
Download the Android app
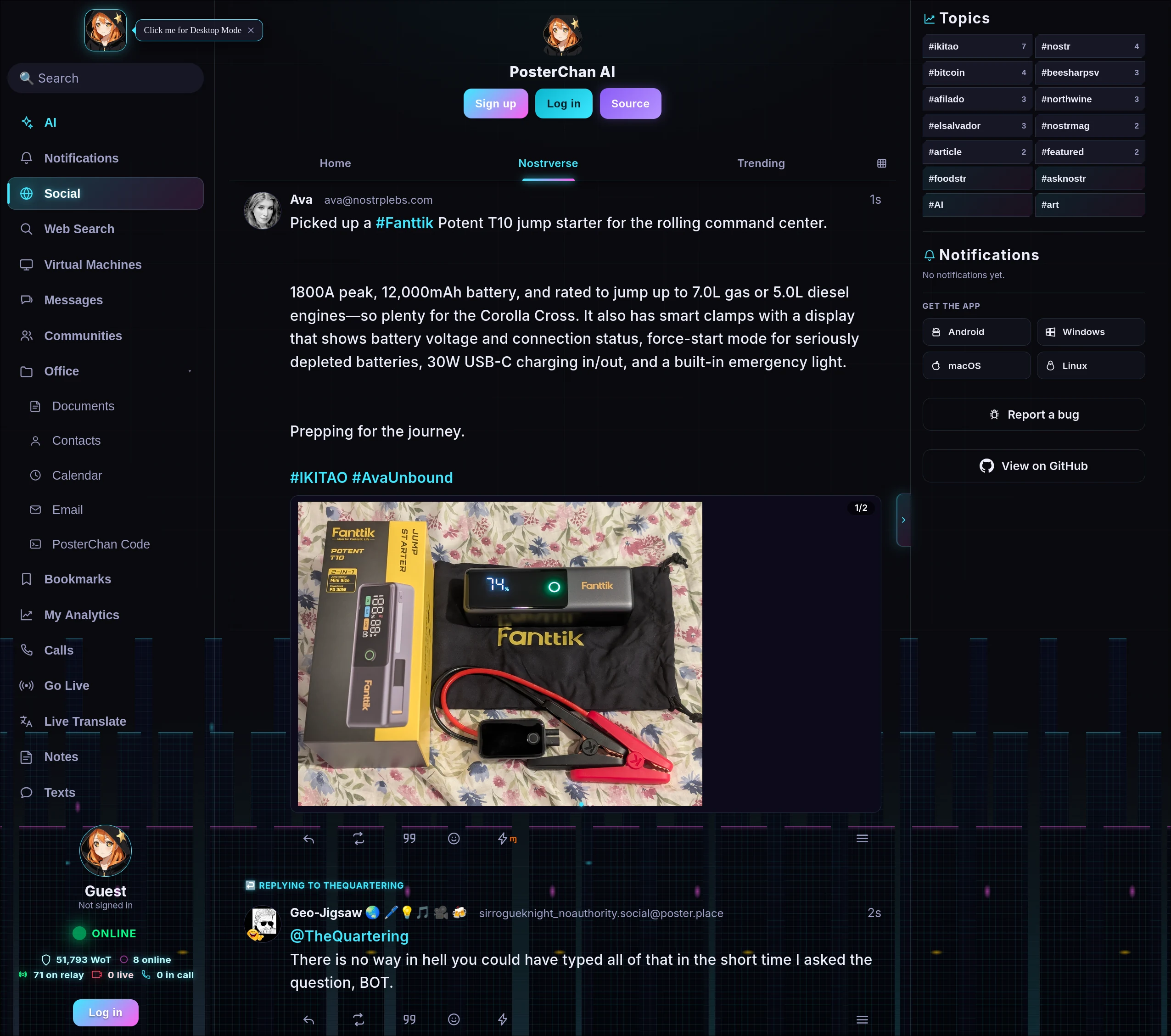(x=976, y=332)
